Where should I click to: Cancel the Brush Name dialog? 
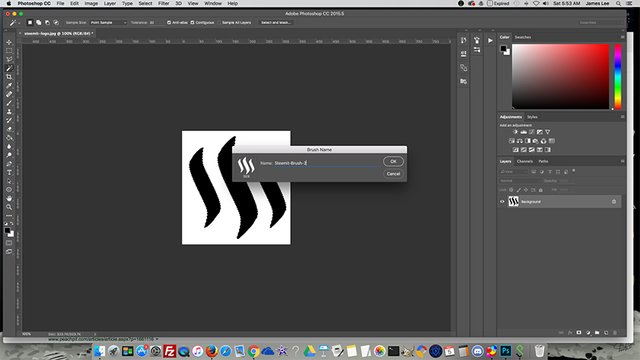click(x=393, y=174)
